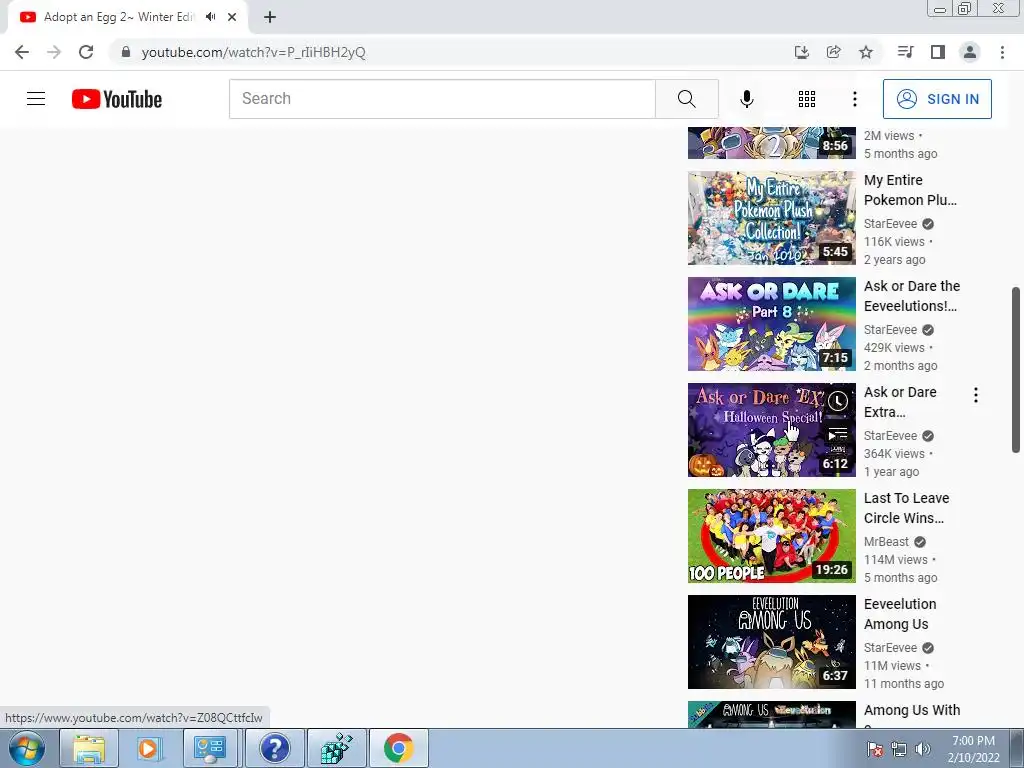Bookmark this page with the star icon

click(x=865, y=52)
